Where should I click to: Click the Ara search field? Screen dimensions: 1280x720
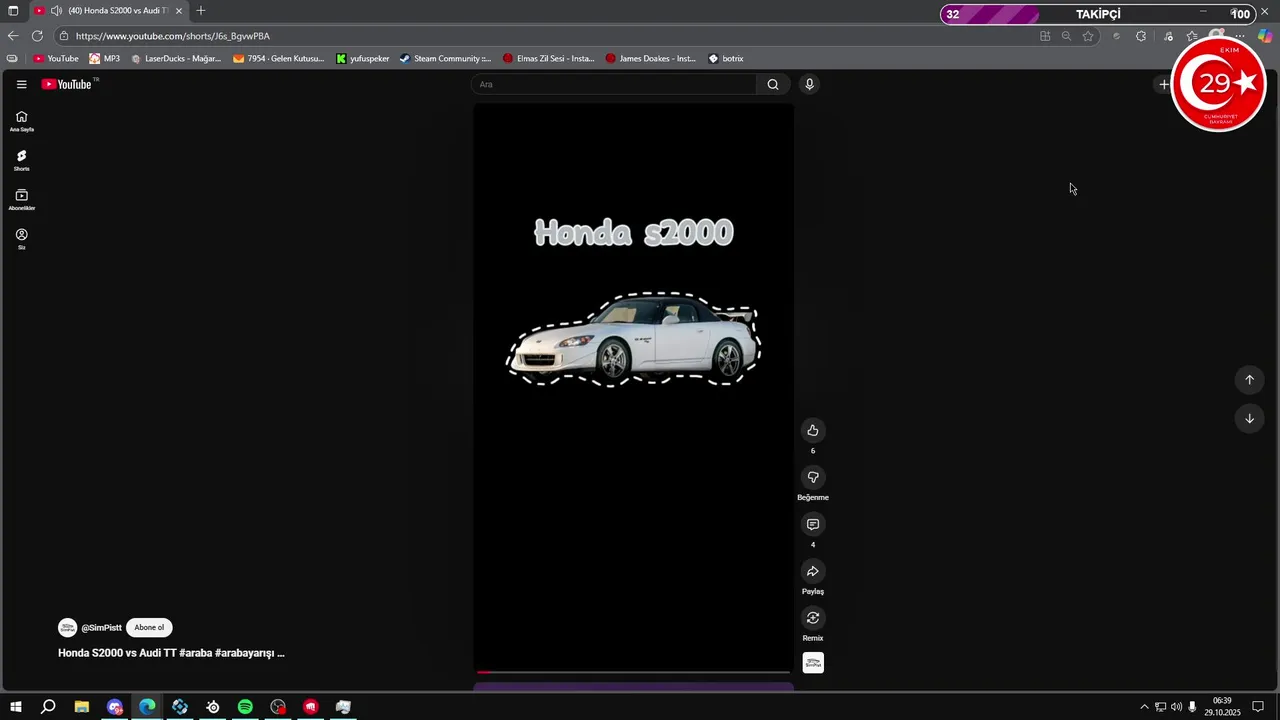614,84
